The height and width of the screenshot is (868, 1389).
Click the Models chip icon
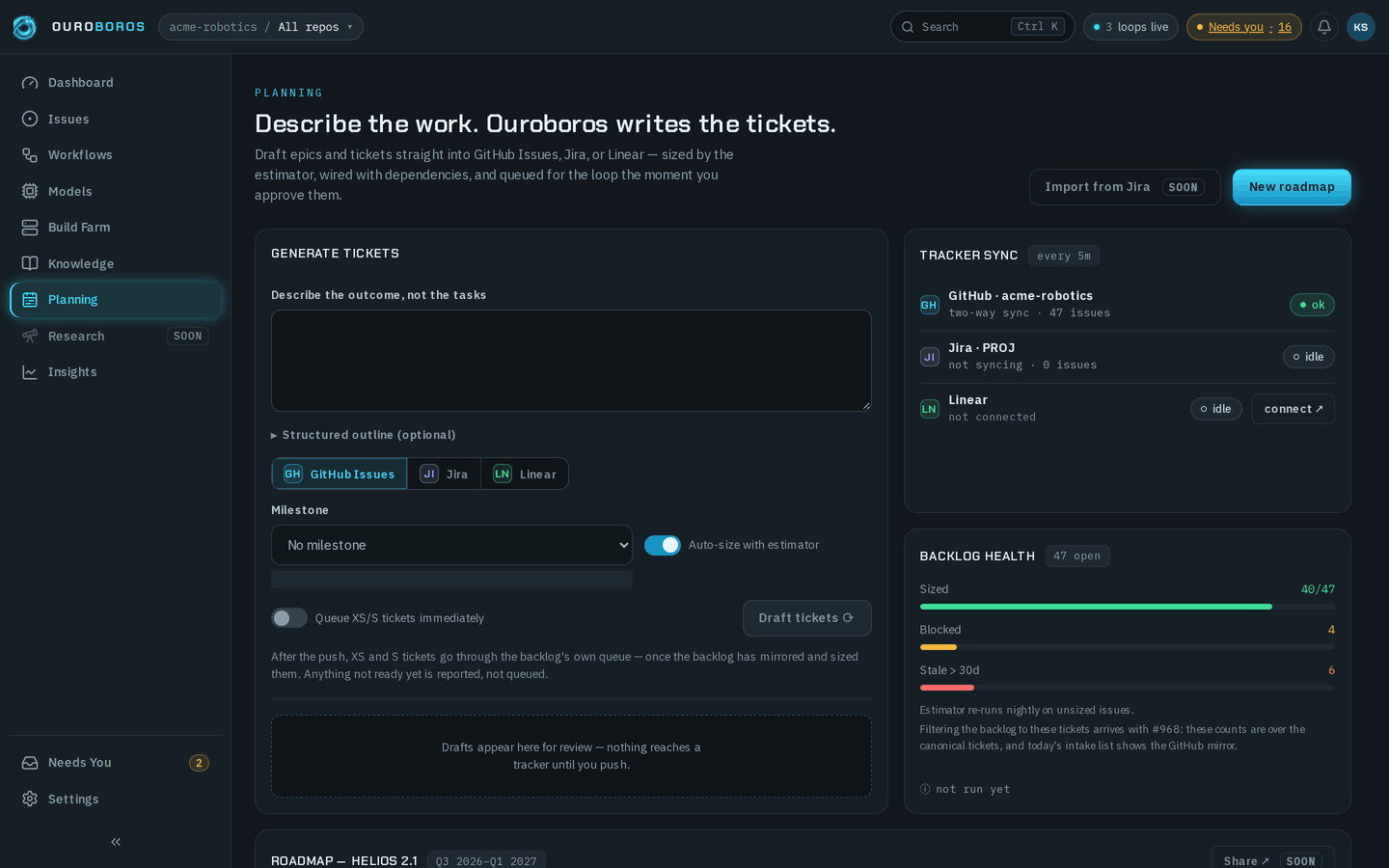(x=30, y=191)
